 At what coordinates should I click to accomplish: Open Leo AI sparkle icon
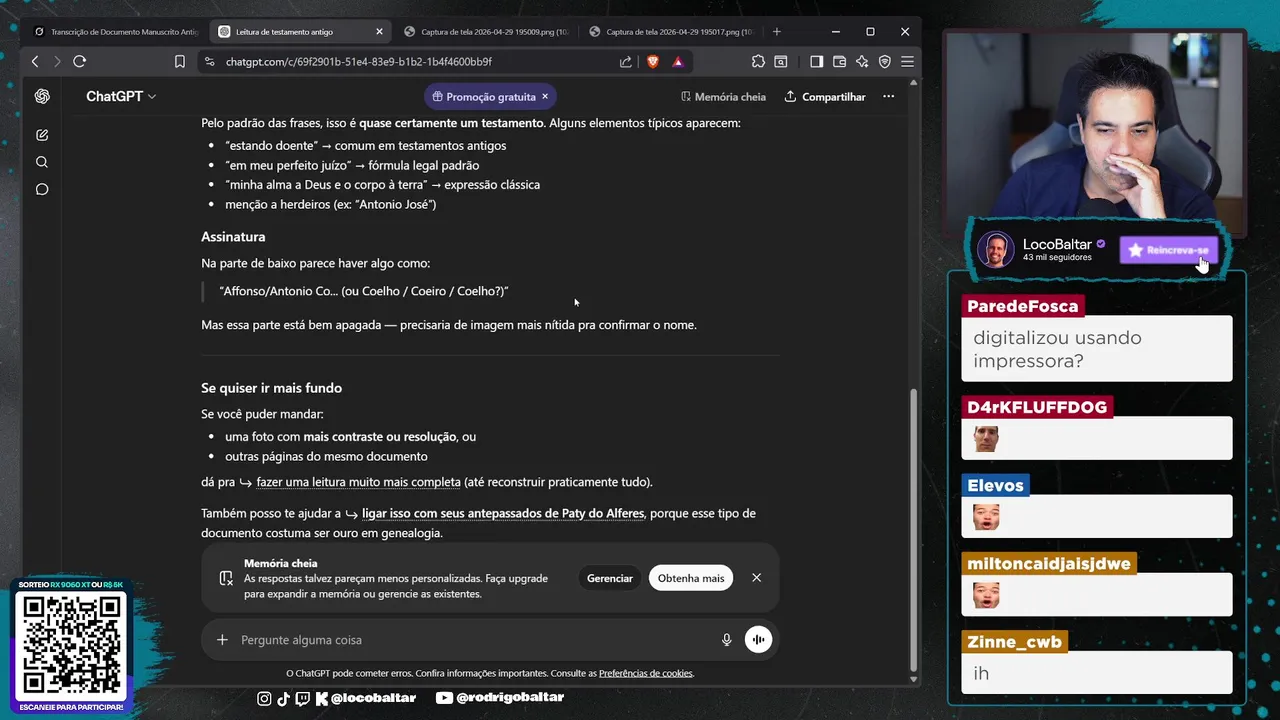point(862,61)
